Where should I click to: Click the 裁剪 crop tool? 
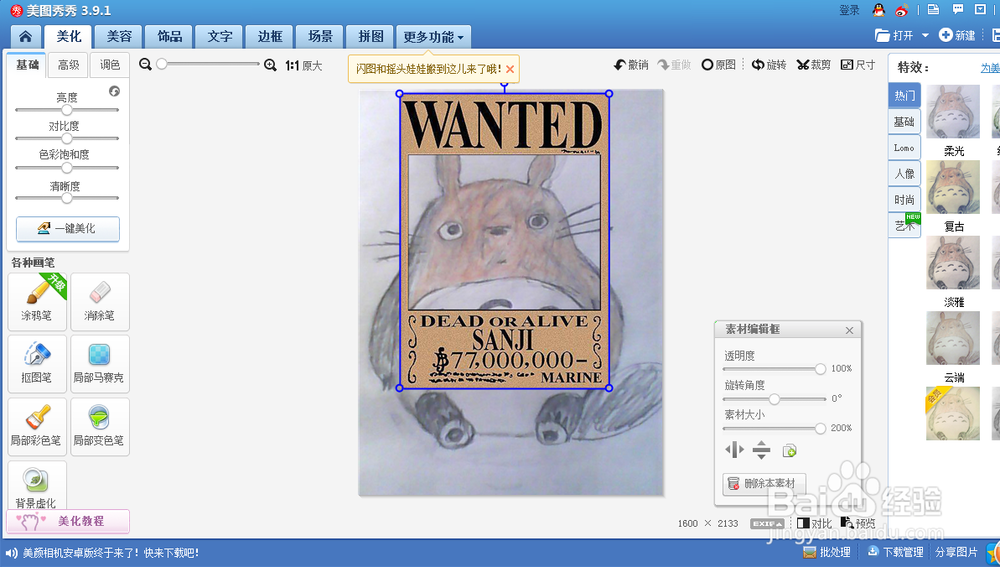(813, 64)
